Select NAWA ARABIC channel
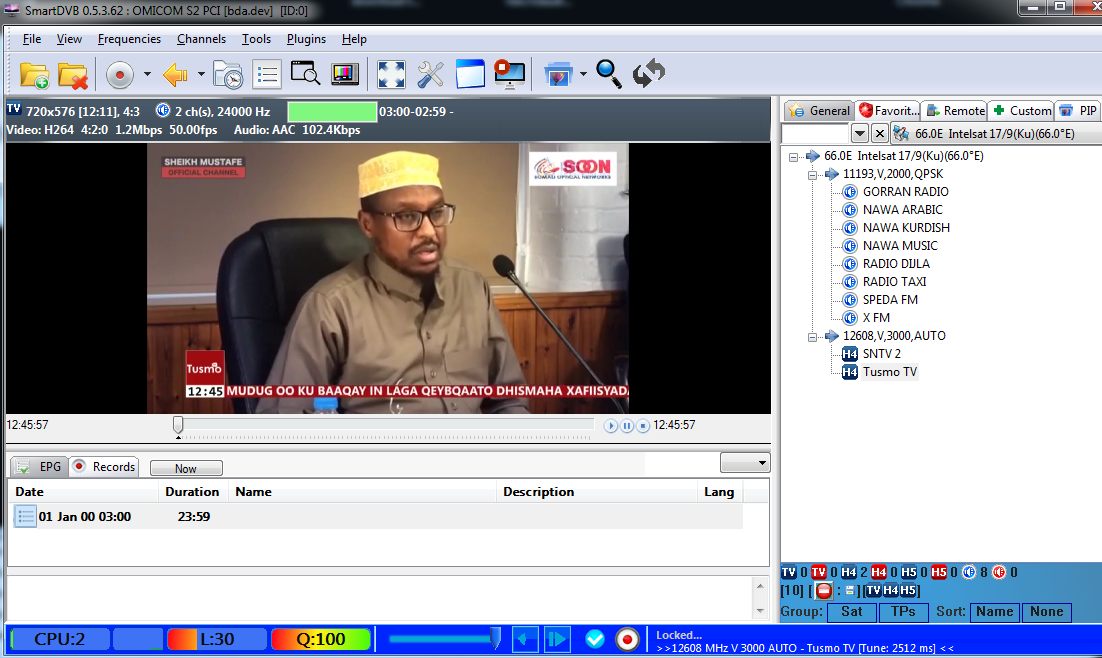Viewport: 1102px width, 658px height. click(902, 209)
